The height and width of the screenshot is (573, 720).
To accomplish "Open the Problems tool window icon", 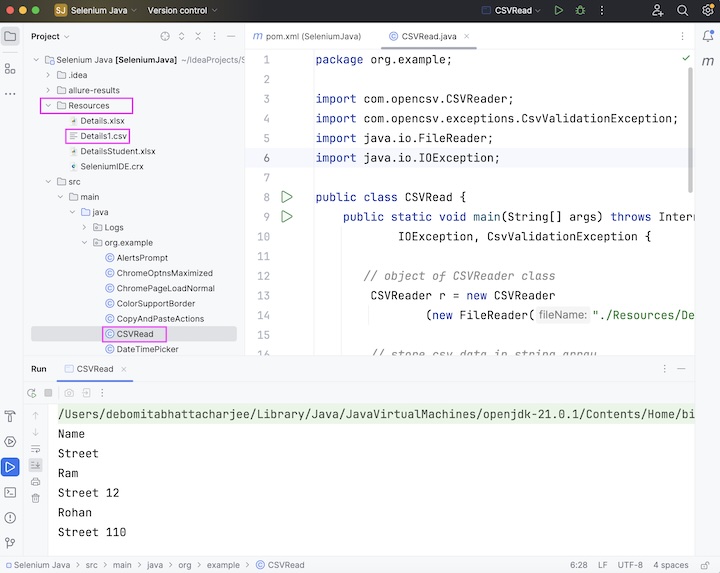I will (x=10, y=518).
